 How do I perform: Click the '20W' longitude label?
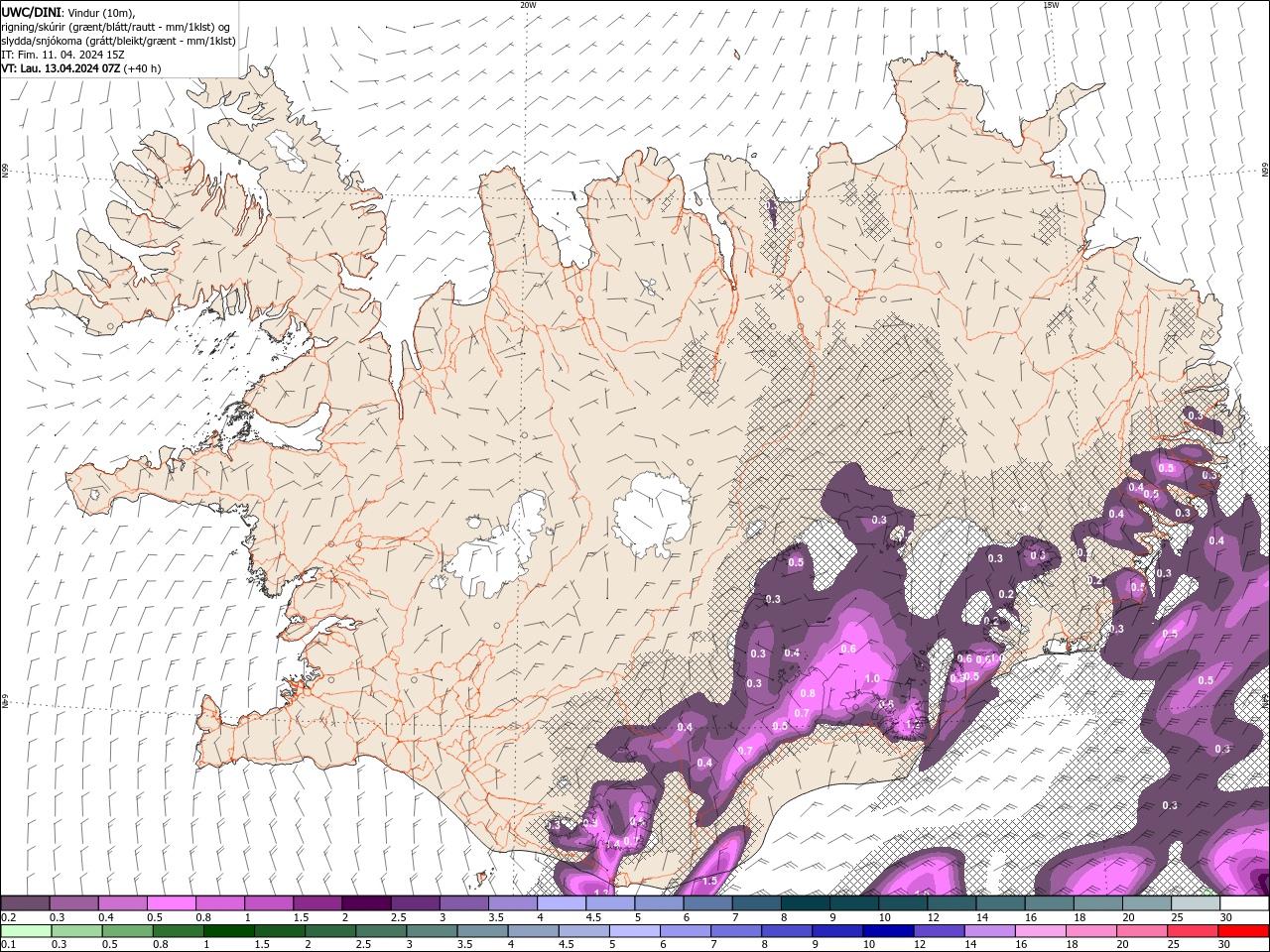click(528, 5)
